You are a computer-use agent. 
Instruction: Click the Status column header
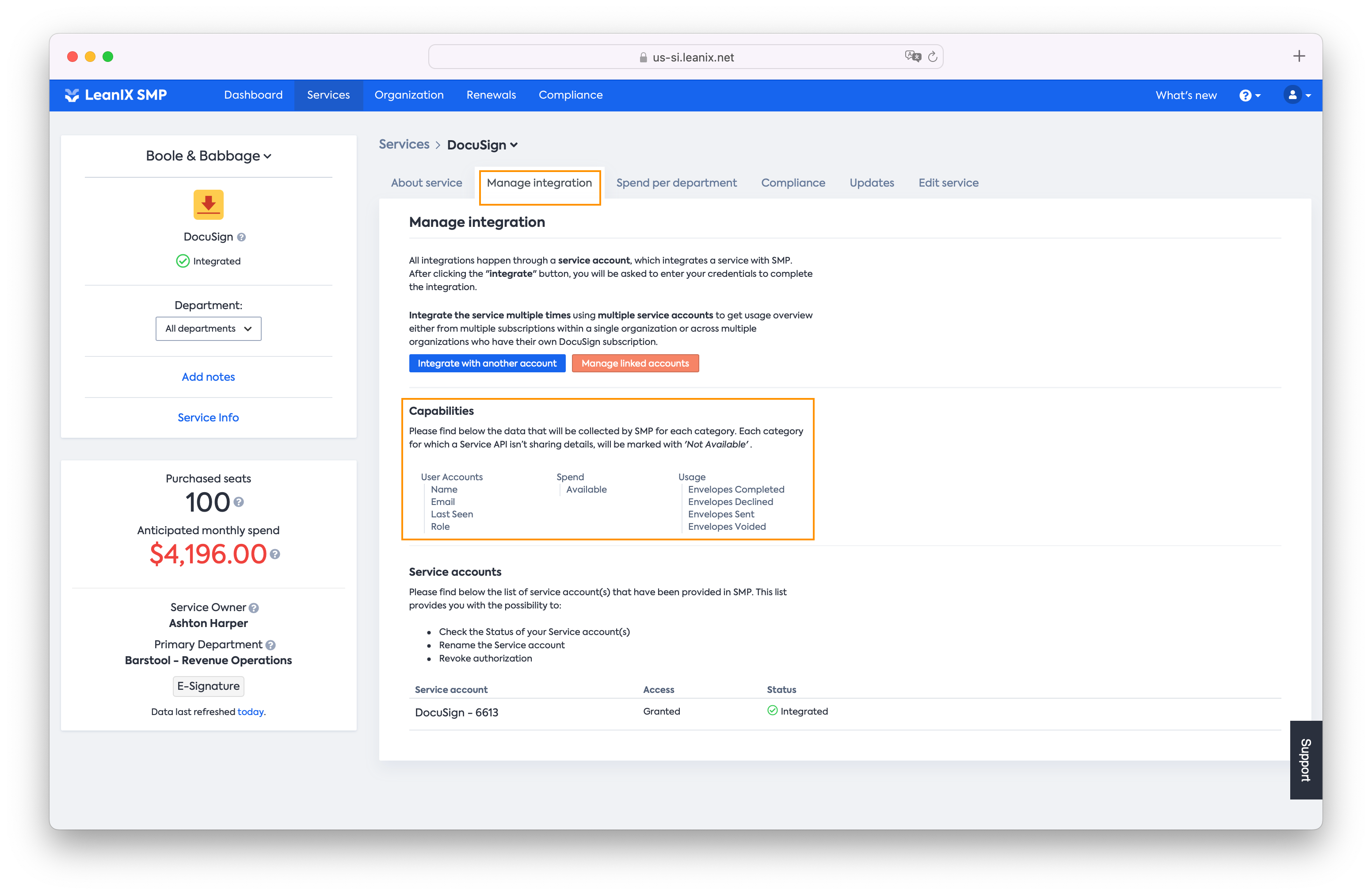(x=781, y=690)
